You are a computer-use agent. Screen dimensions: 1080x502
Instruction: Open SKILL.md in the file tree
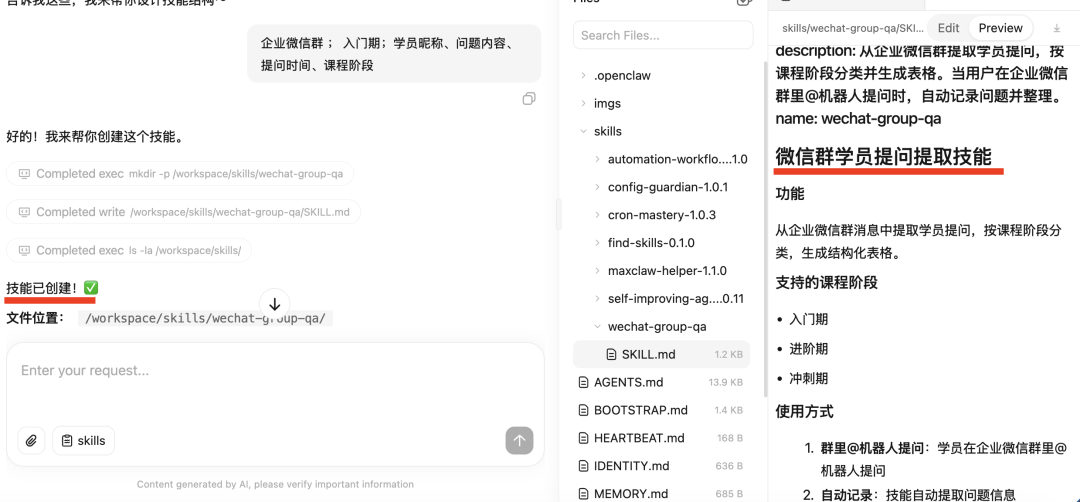(x=661, y=355)
